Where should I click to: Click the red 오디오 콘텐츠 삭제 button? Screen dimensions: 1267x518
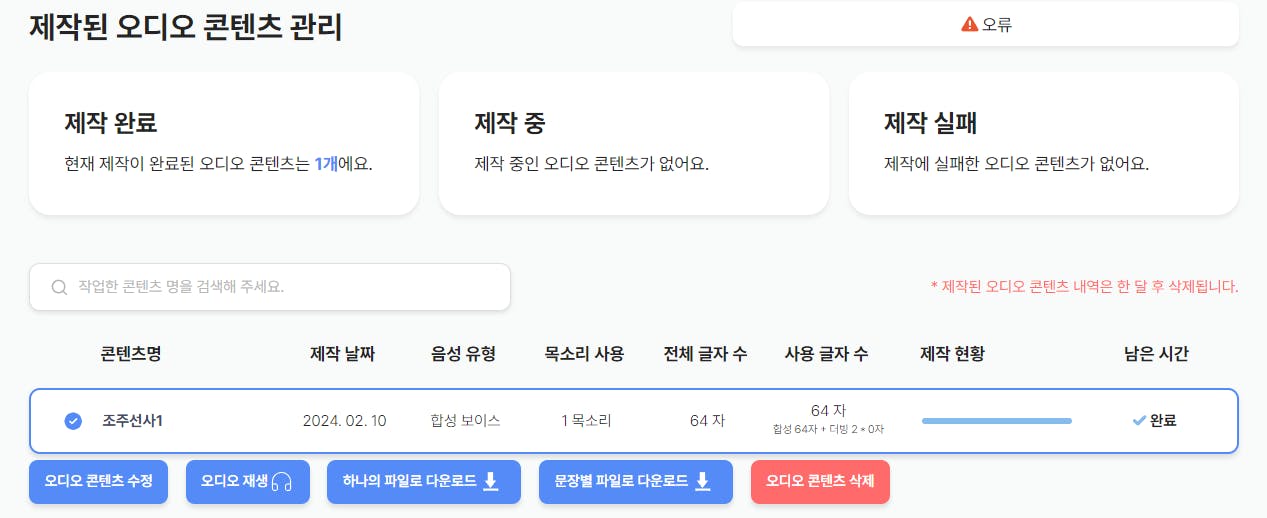point(820,481)
